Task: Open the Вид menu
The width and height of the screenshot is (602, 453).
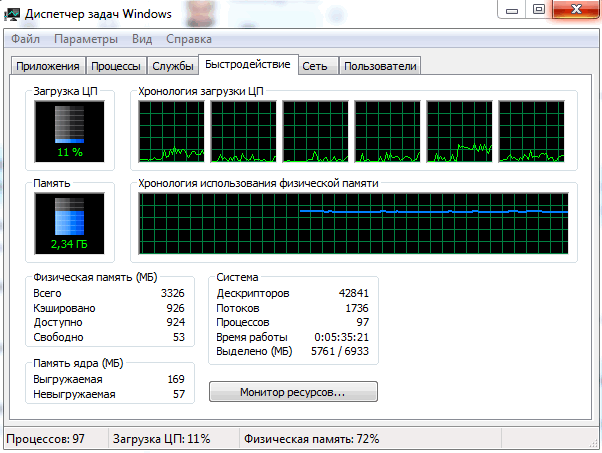Action: (142, 39)
